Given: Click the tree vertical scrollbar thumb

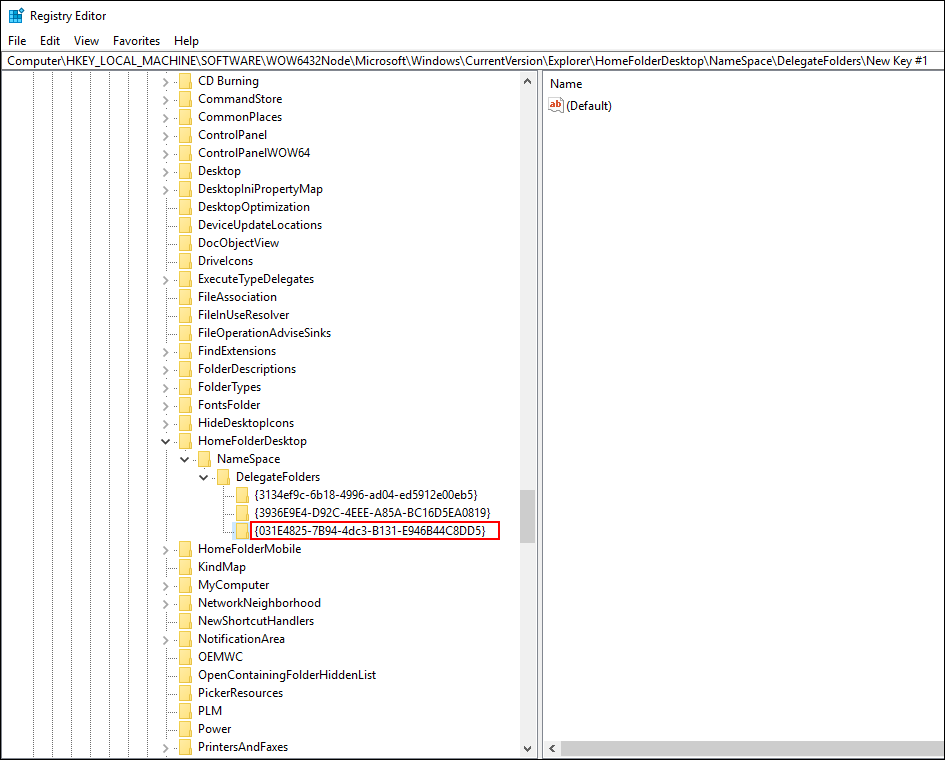Looking at the screenshot, I should click(527, 517).
